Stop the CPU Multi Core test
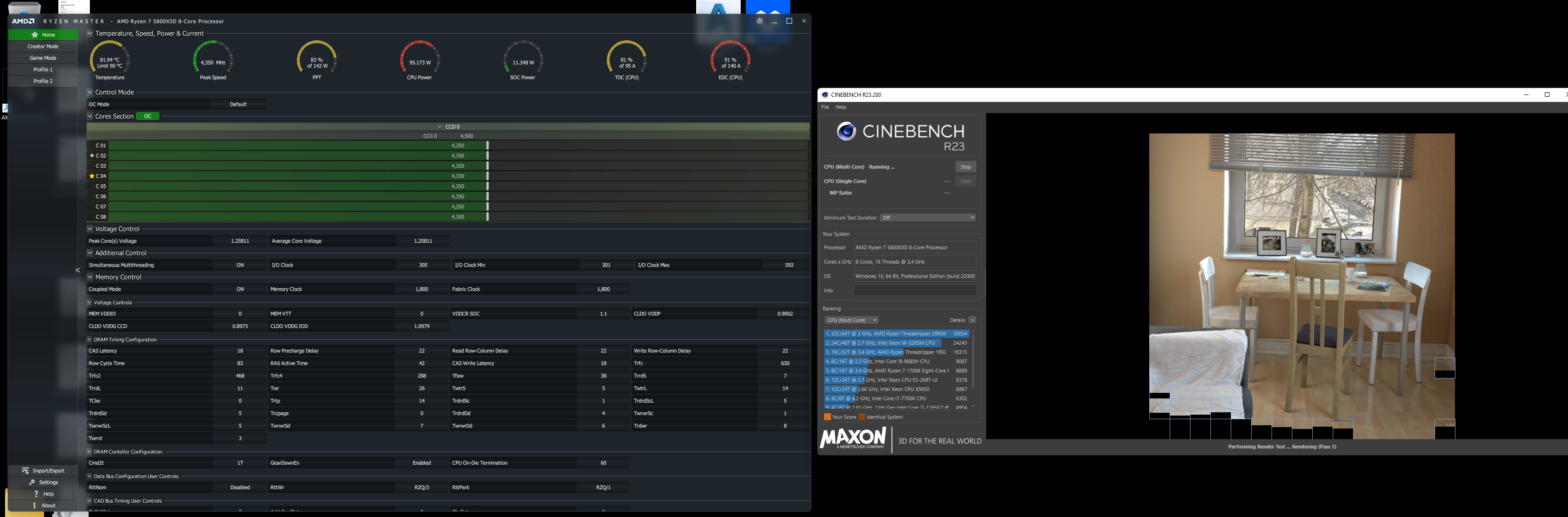This screenshot has width=1568, height=517. pos(965,167)
